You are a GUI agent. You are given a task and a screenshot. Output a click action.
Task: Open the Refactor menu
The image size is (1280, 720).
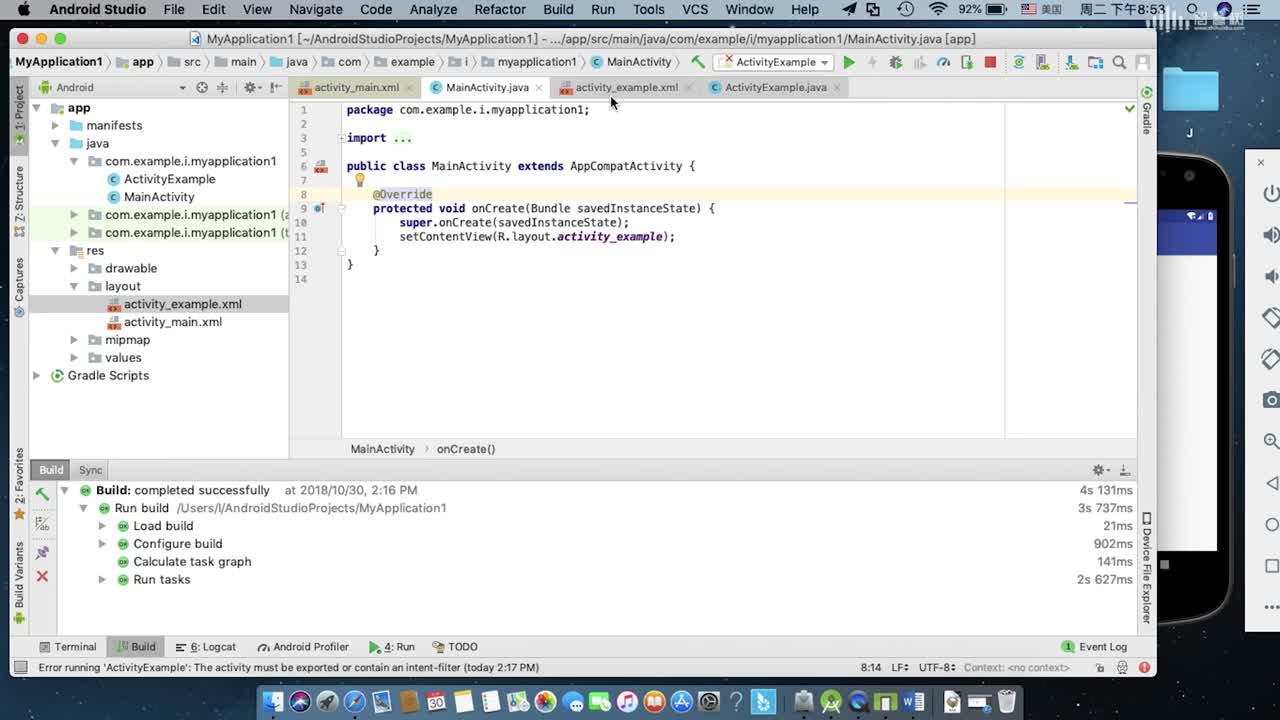pos(500,9)
